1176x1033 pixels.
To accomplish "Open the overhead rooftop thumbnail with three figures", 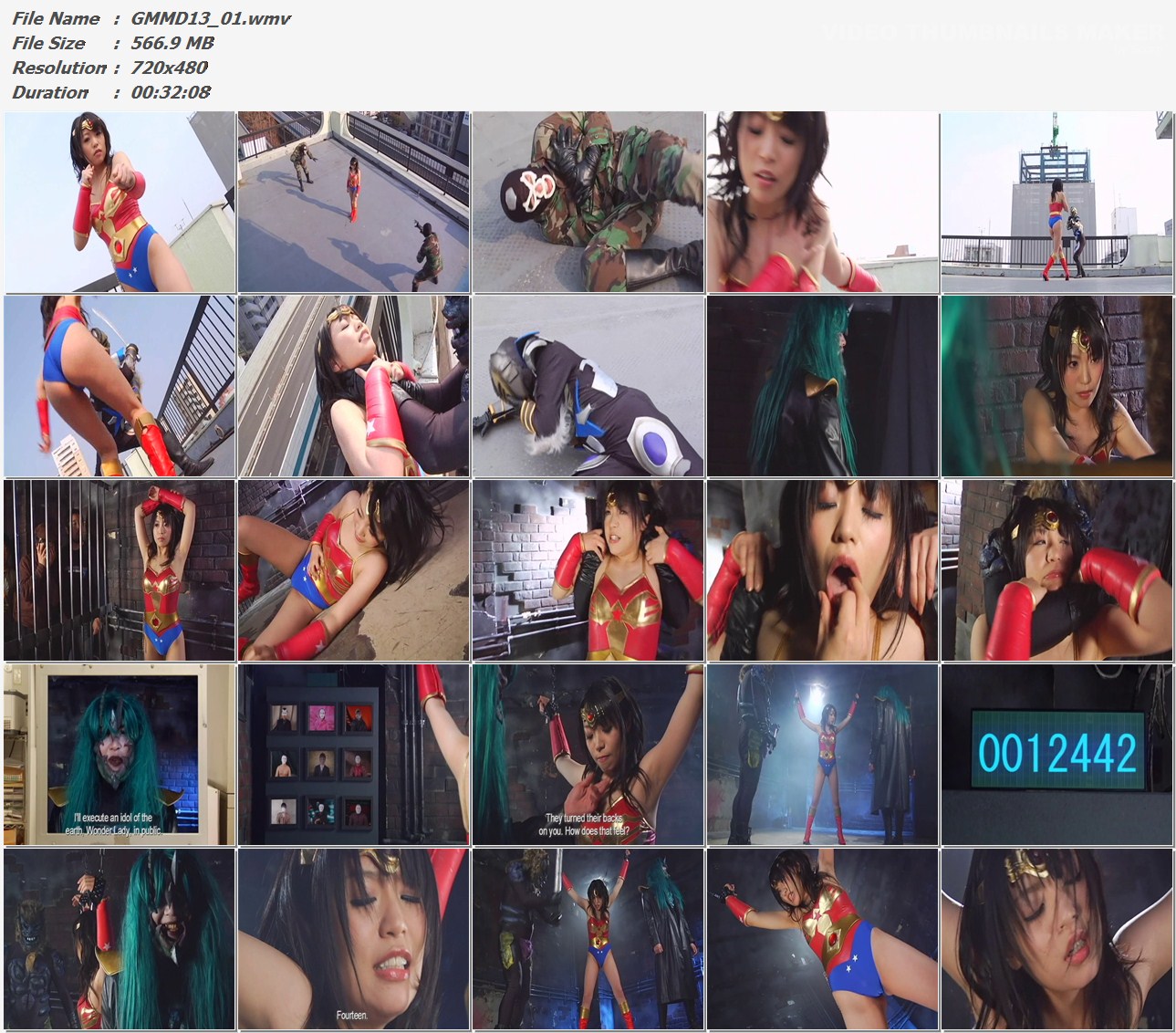I will tap(354, 202).
